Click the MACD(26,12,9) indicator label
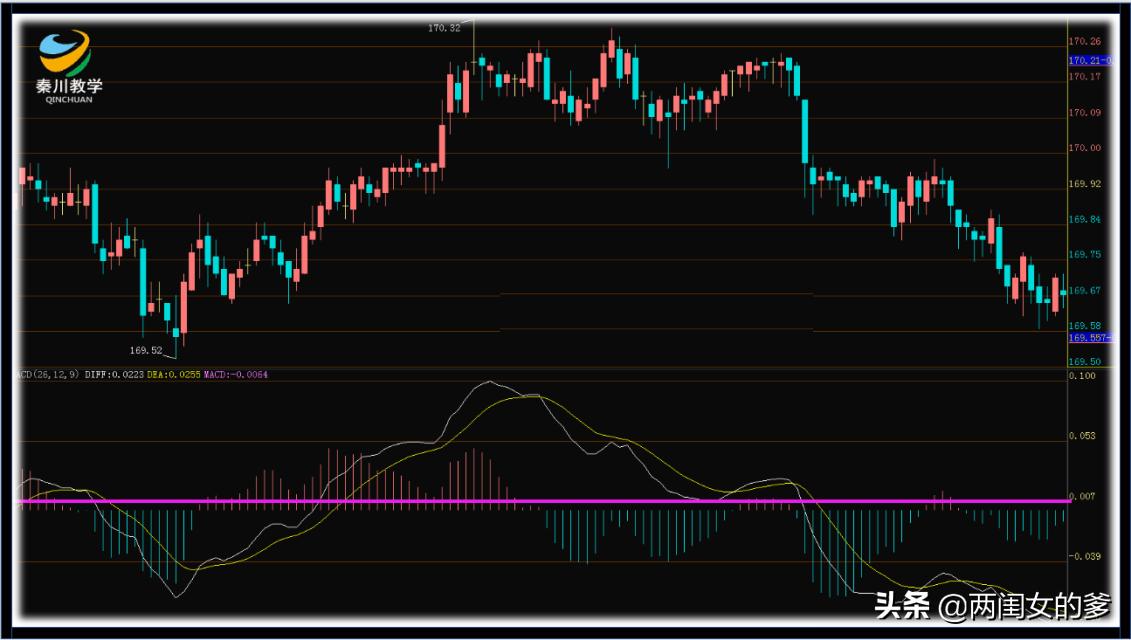Image resolution: width=1131 pixels, height=640 pixels. pyautogui.click(x=48, y=374)
